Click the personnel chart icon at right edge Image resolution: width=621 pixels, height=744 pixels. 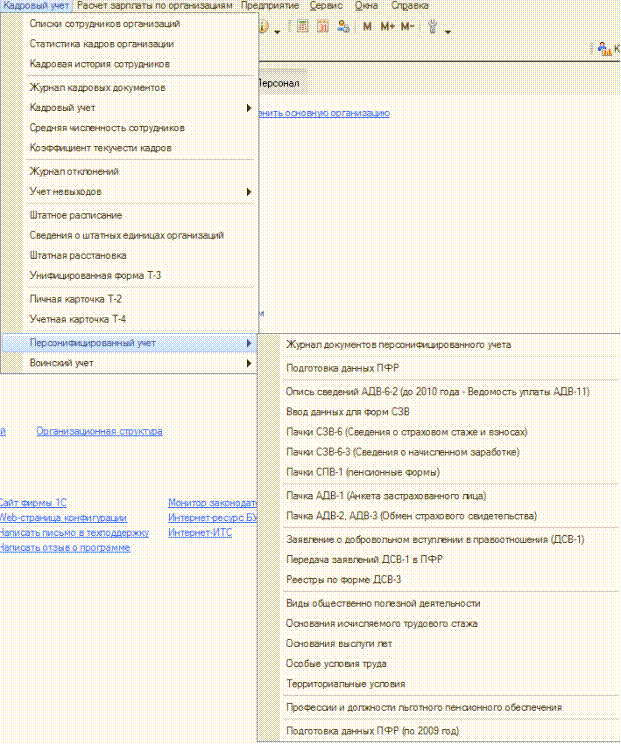[x=604, y=49]
